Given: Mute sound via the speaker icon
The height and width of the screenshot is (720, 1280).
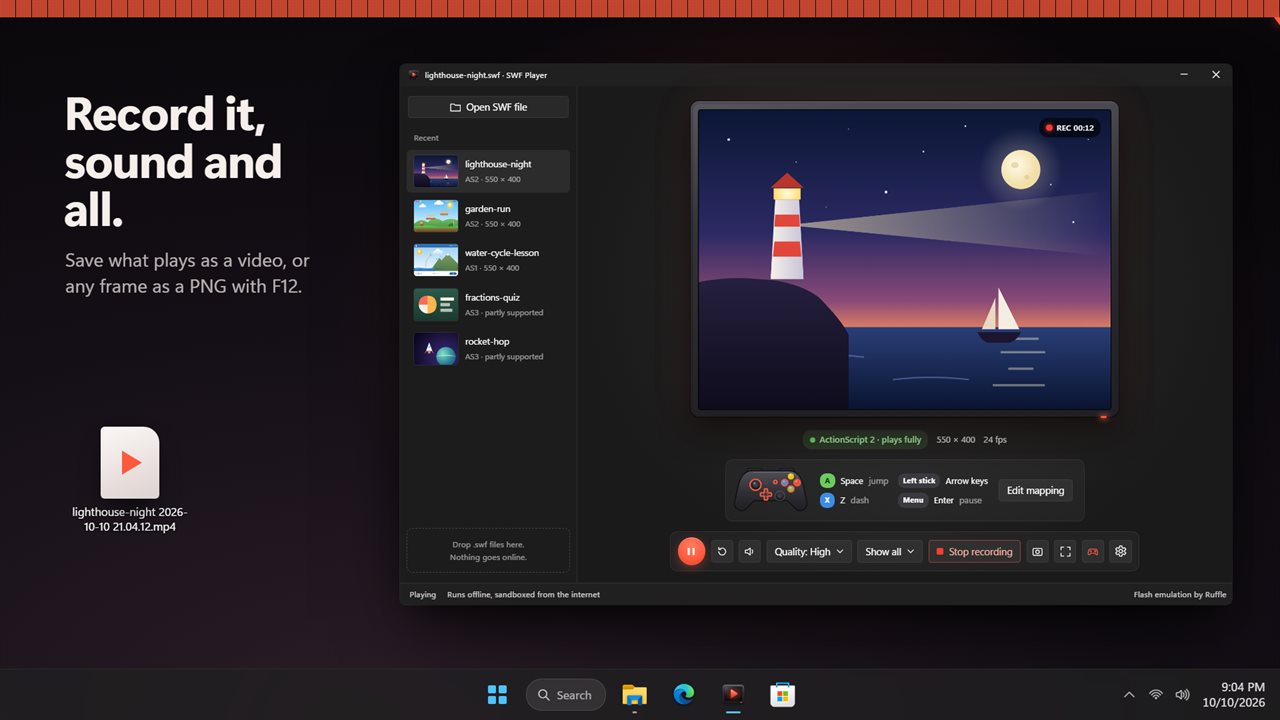Looking at the screenshot, I should (x=749, y=551).
